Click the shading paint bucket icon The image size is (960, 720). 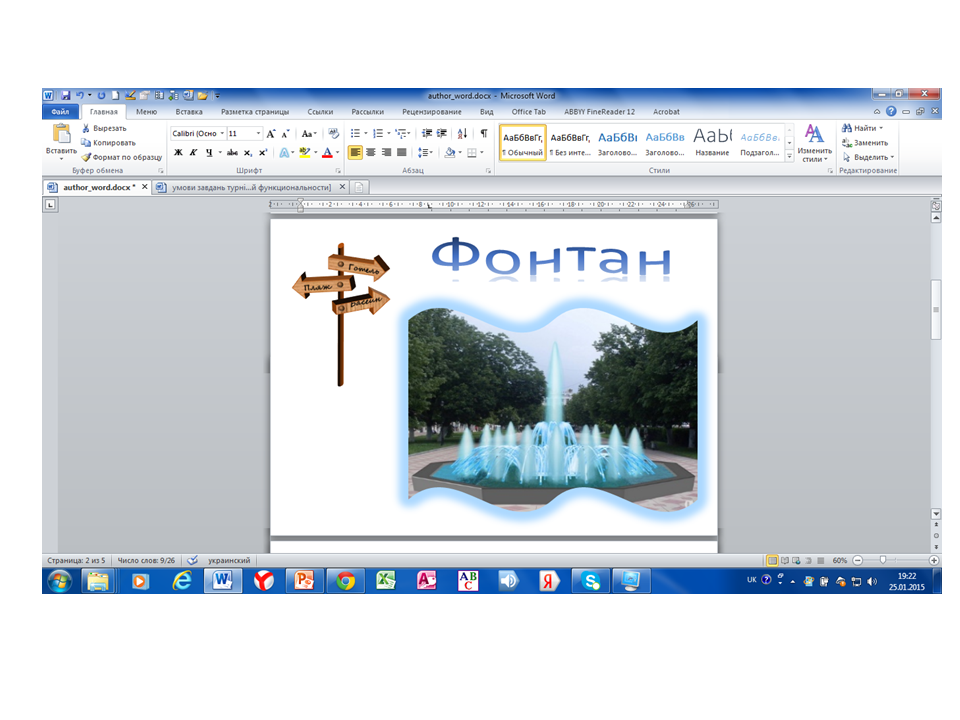450,152
